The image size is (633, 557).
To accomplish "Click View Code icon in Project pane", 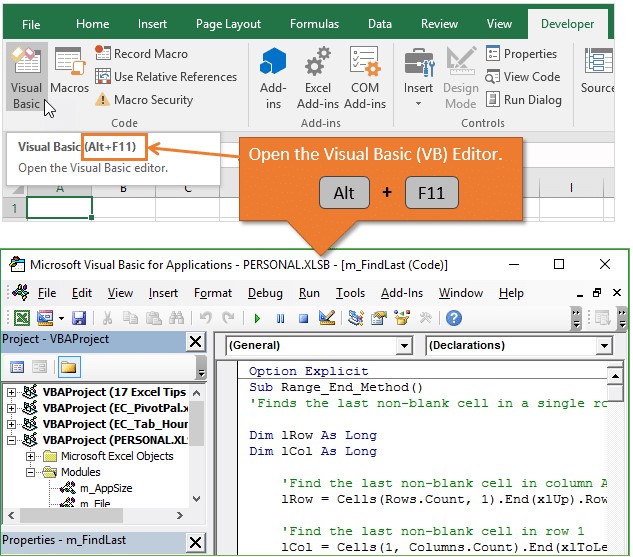I will [17, 367].
